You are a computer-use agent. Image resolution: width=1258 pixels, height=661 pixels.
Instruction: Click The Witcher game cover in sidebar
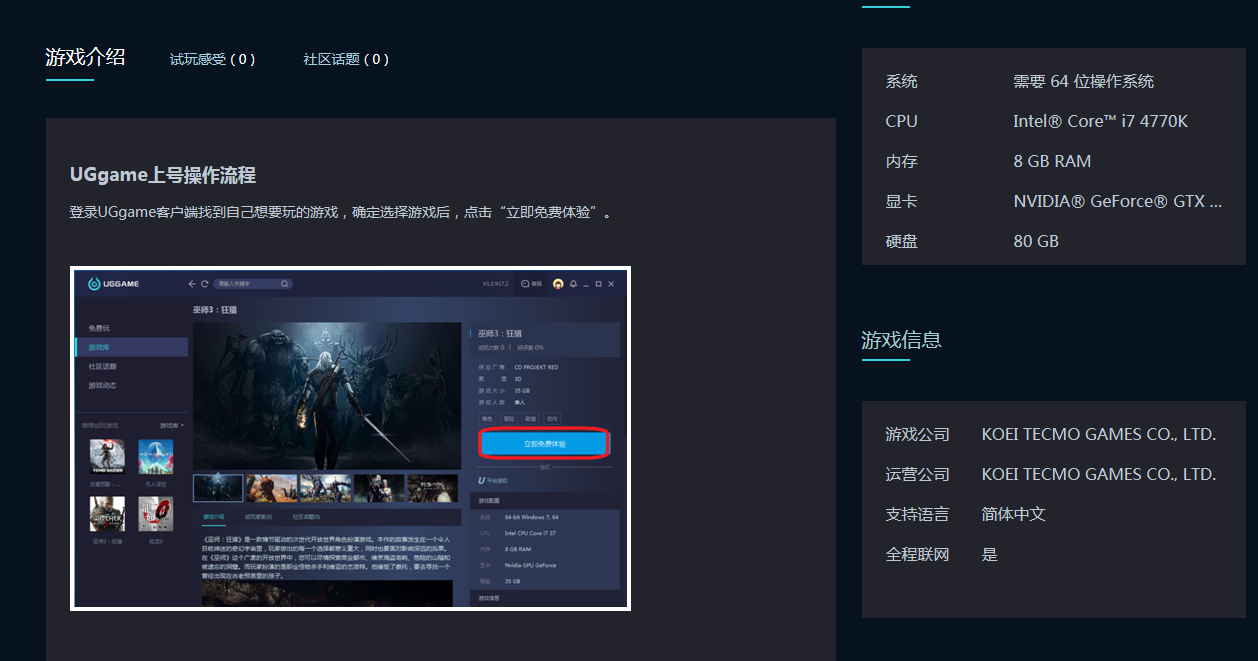[107, 514]
